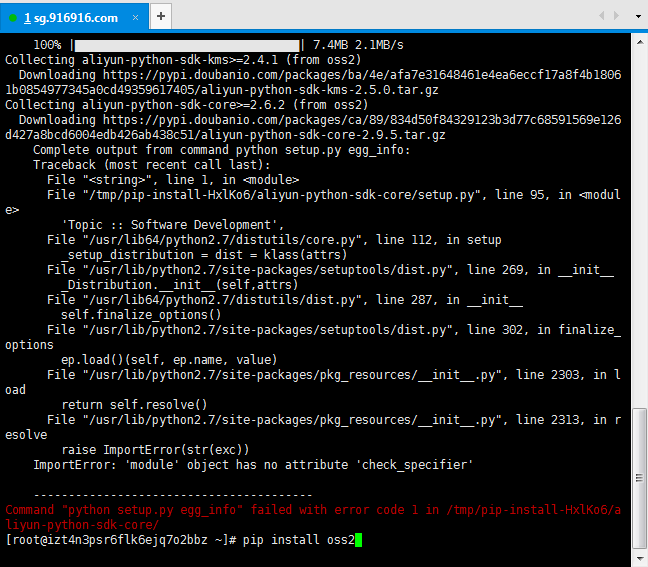This screenshot has height=567, width=648.
Task: Switch to the sg.916916.com session tab
Action: [x=71, y=18]
